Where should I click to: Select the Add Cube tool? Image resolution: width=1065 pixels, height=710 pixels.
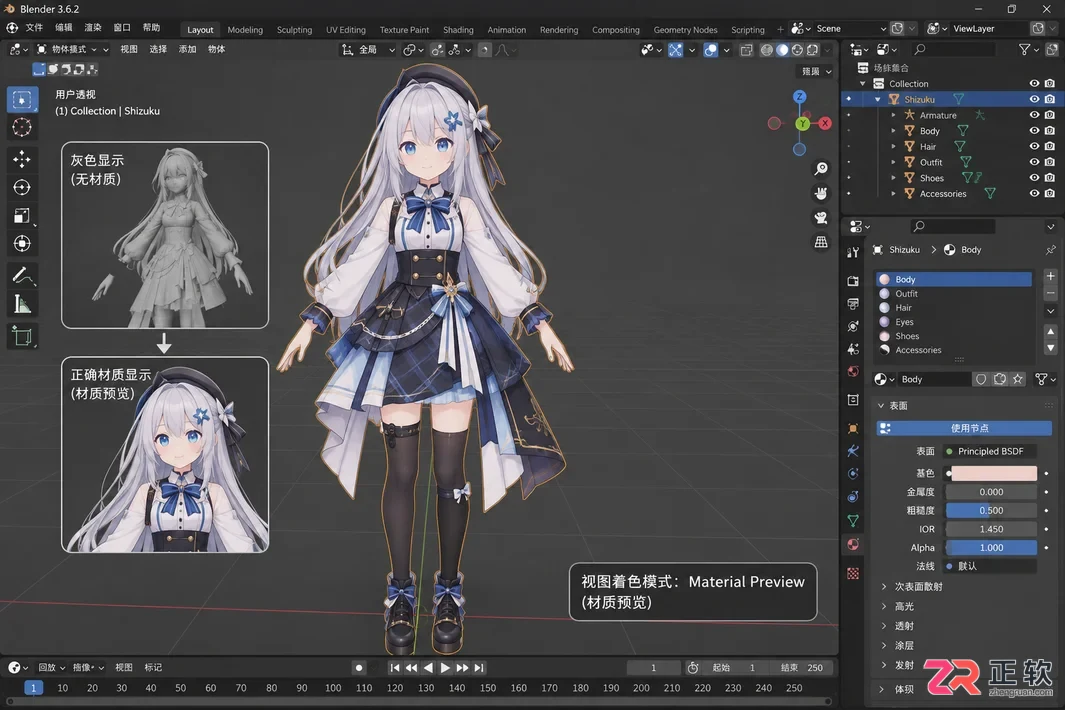pyautogui.click(x=22, y=336)
